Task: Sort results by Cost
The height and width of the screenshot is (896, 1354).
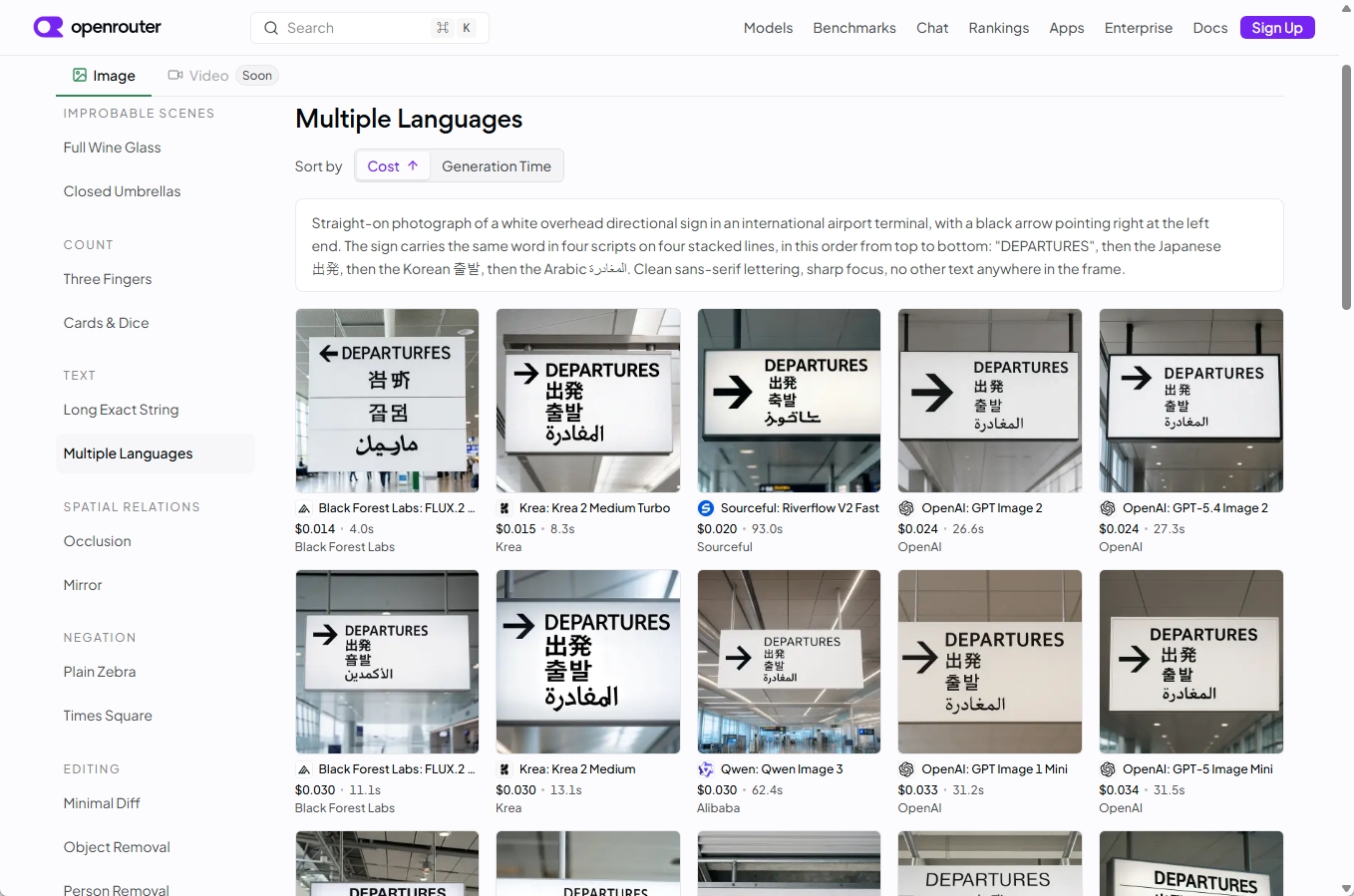Action: 393,165
